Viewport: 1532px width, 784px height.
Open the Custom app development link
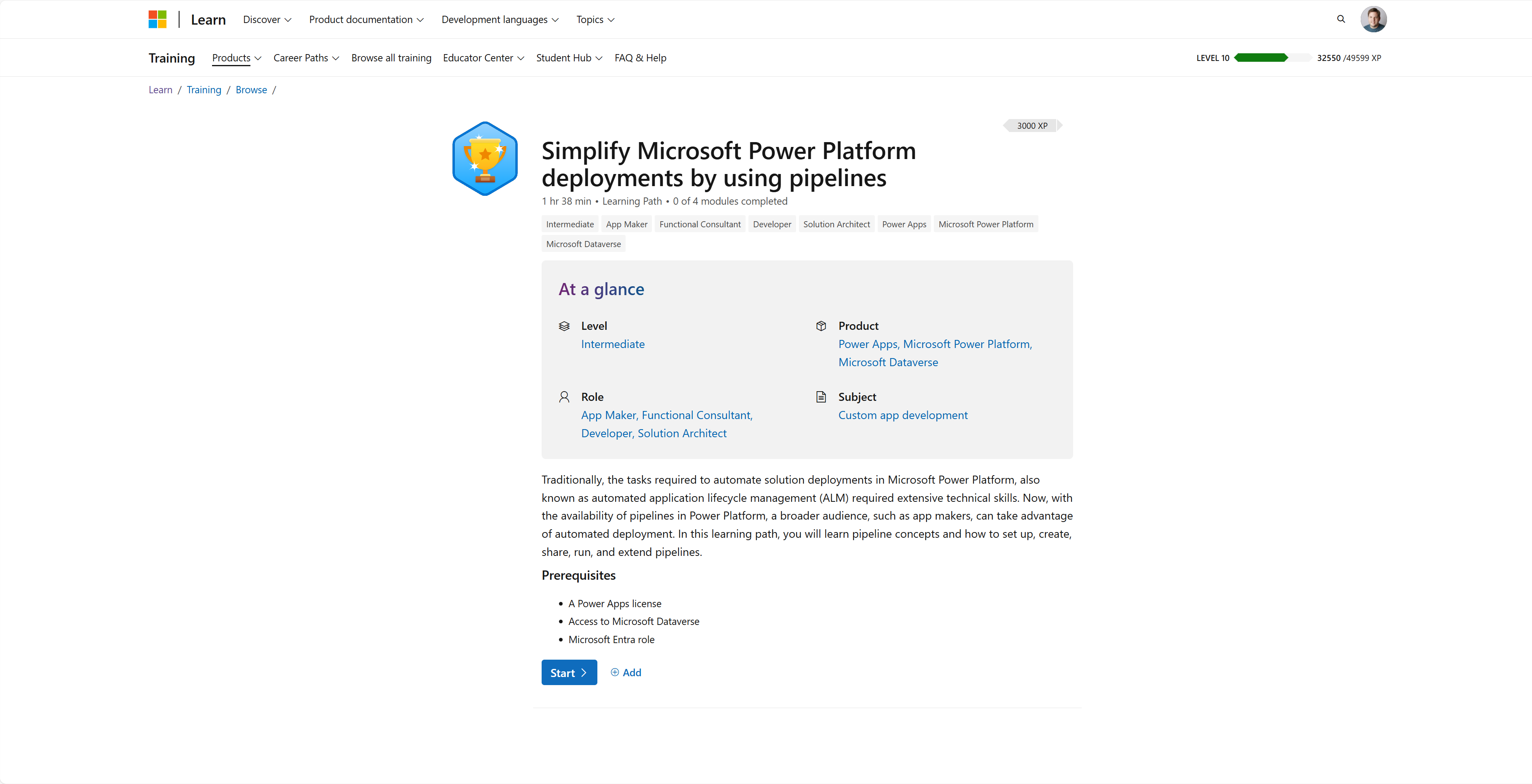coord(903,415)
